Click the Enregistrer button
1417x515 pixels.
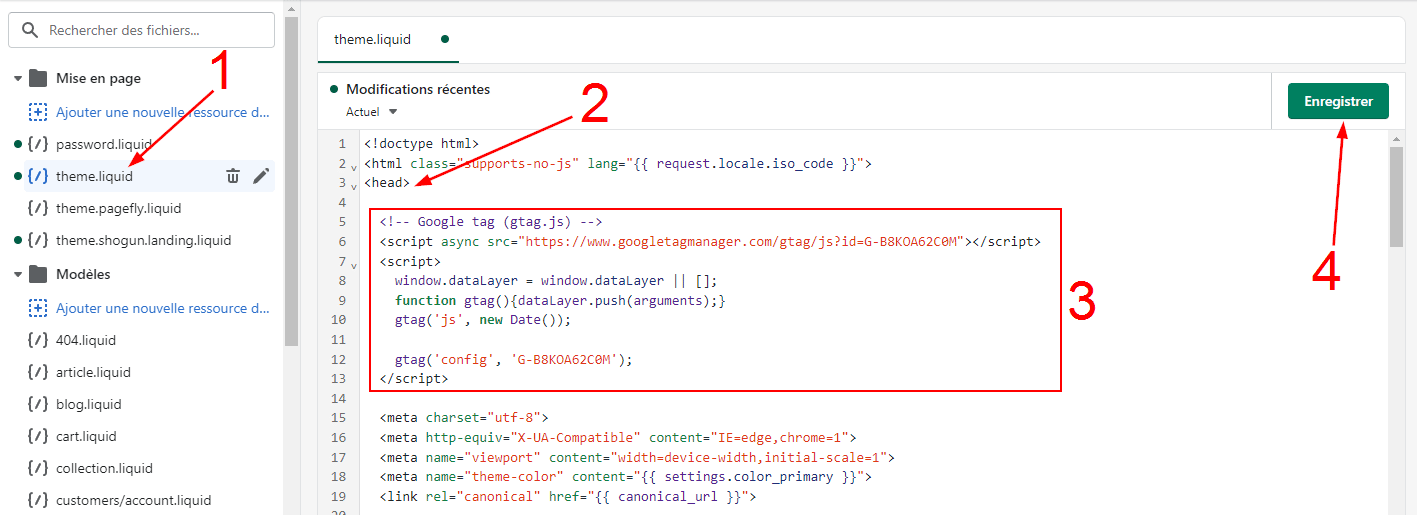pos(1338,101)
